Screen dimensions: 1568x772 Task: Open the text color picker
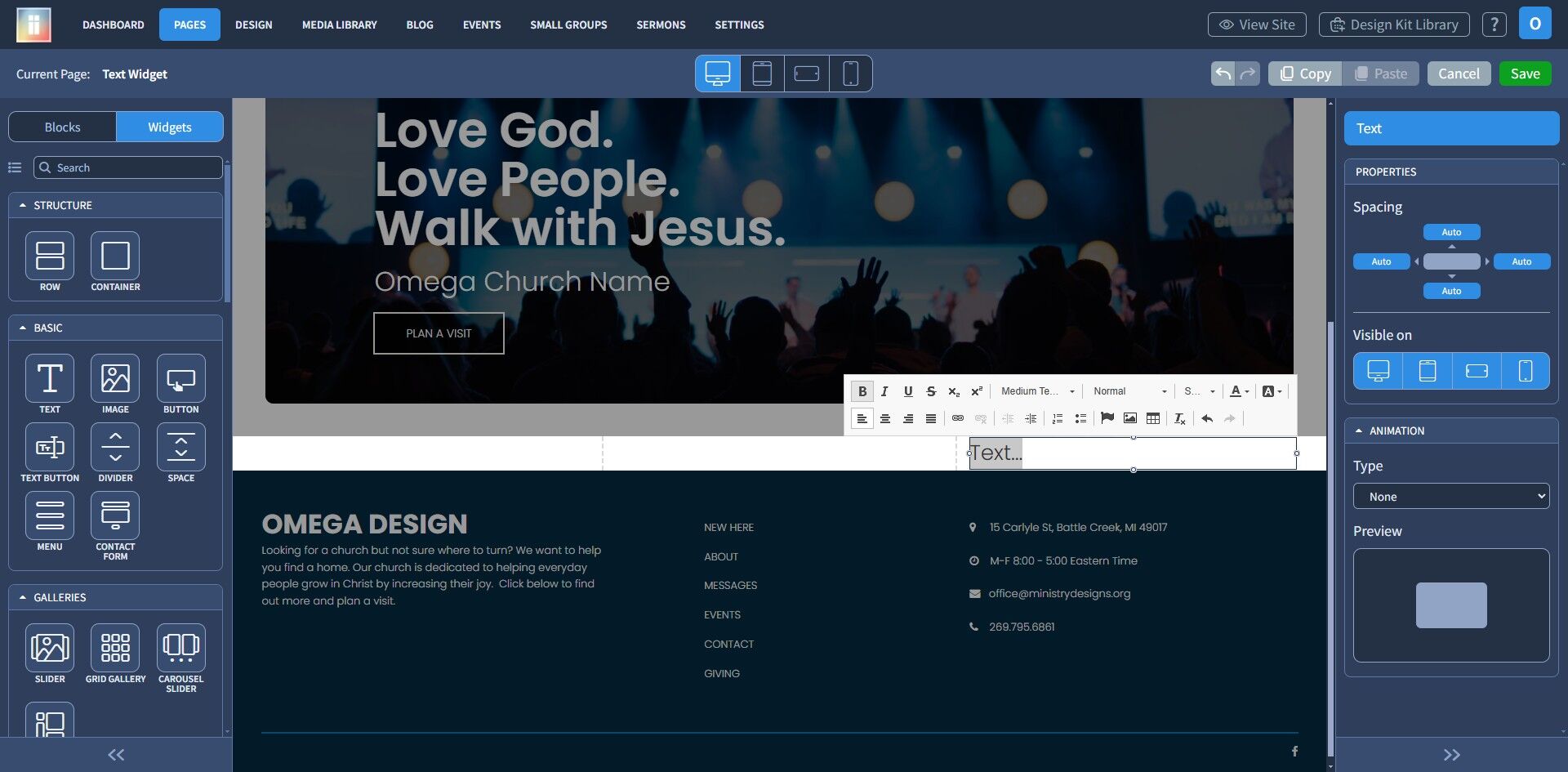pos(1238,391)
